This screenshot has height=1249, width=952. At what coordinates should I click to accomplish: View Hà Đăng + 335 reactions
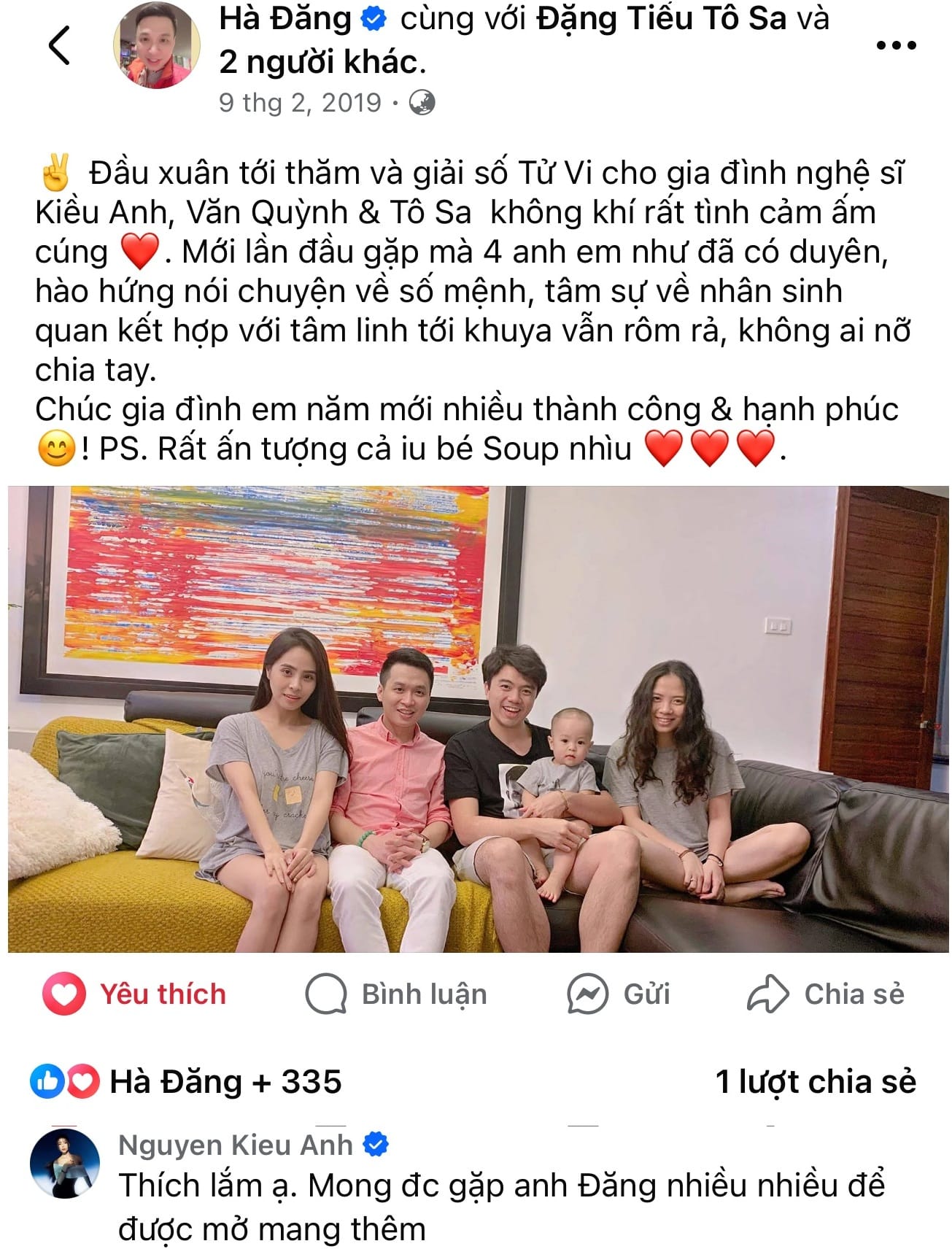tap(225, 1082)
